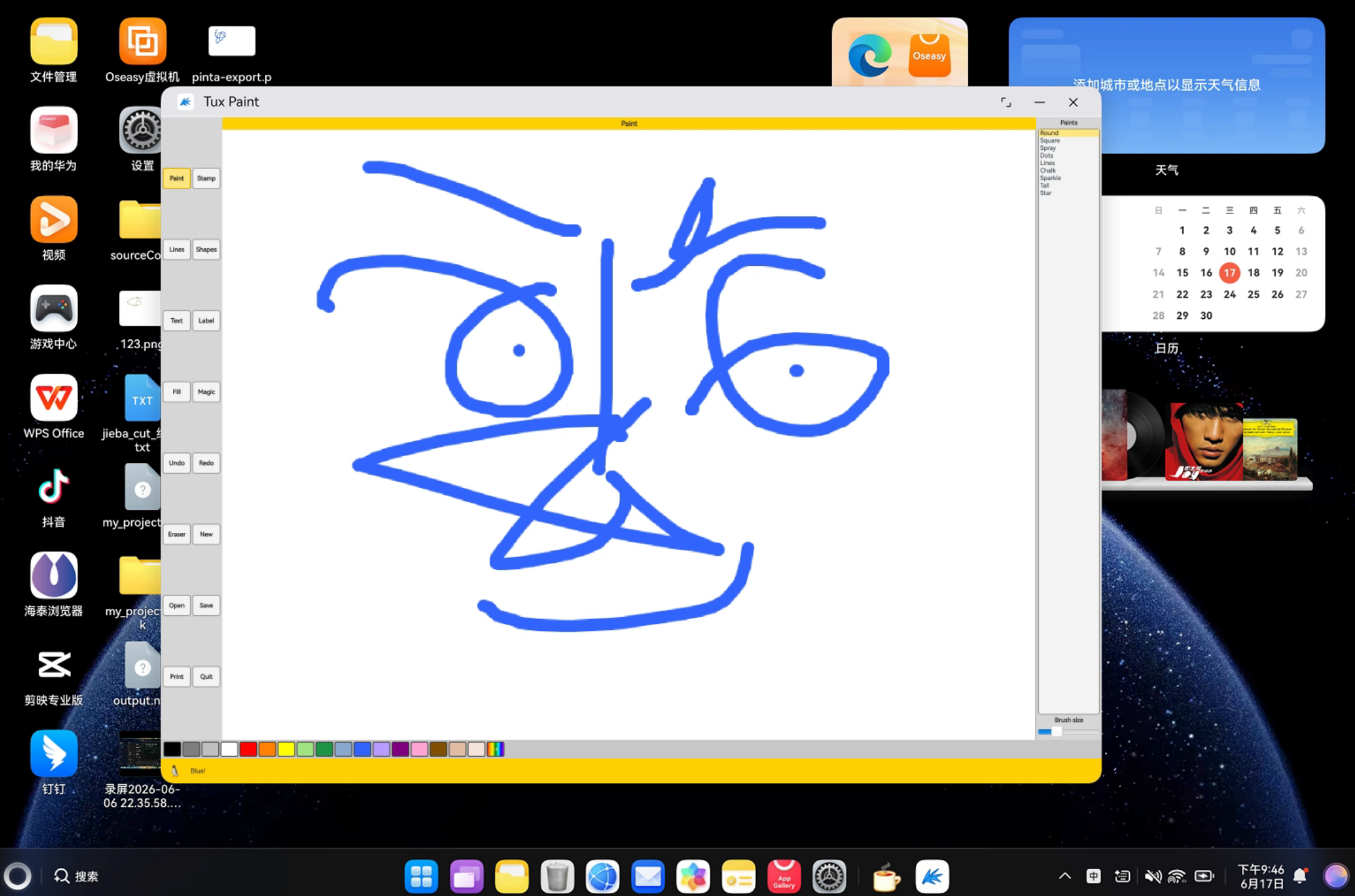Select the Spray brush in Paints list
The width and height of the screenshot is (1355, 896).
[1068, 148]
